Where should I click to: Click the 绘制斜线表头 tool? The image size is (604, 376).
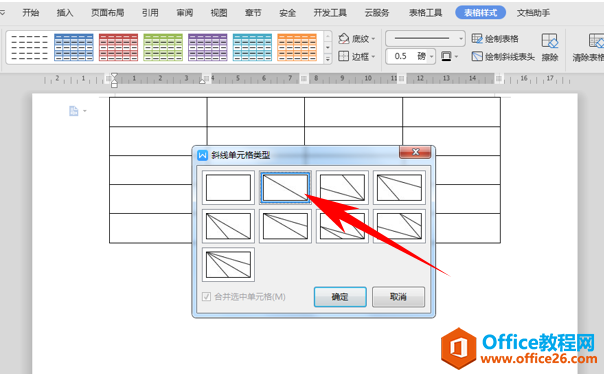503,57
